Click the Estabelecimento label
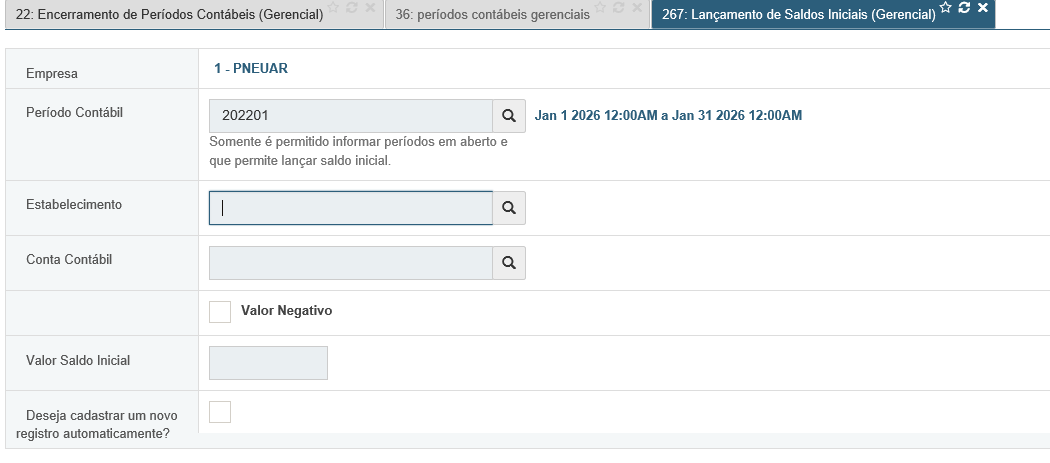 (x=74, y=204)
